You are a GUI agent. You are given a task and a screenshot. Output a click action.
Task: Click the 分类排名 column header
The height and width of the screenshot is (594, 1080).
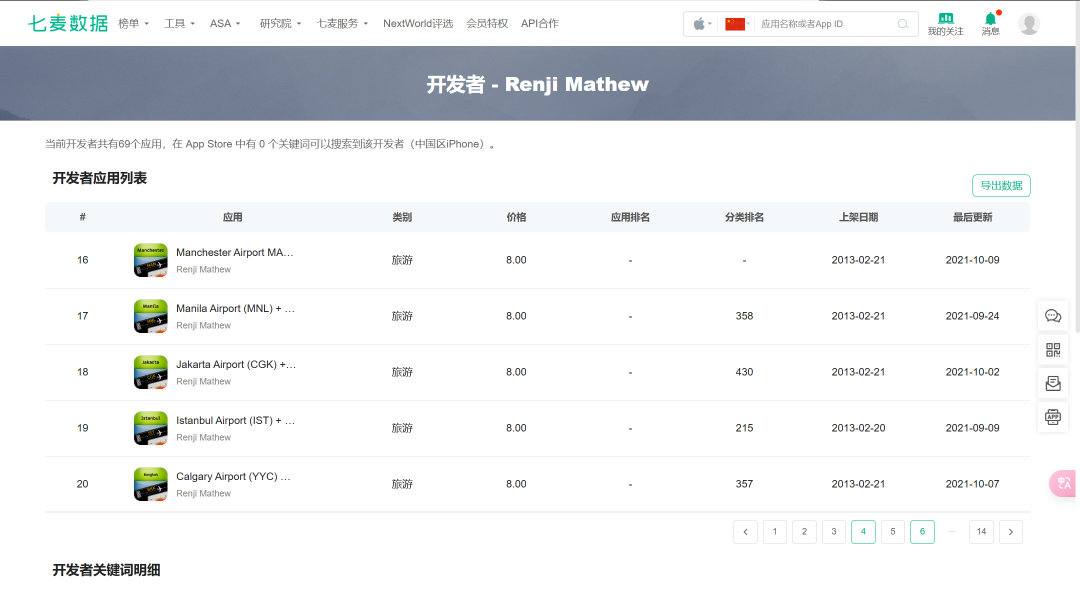745,217
